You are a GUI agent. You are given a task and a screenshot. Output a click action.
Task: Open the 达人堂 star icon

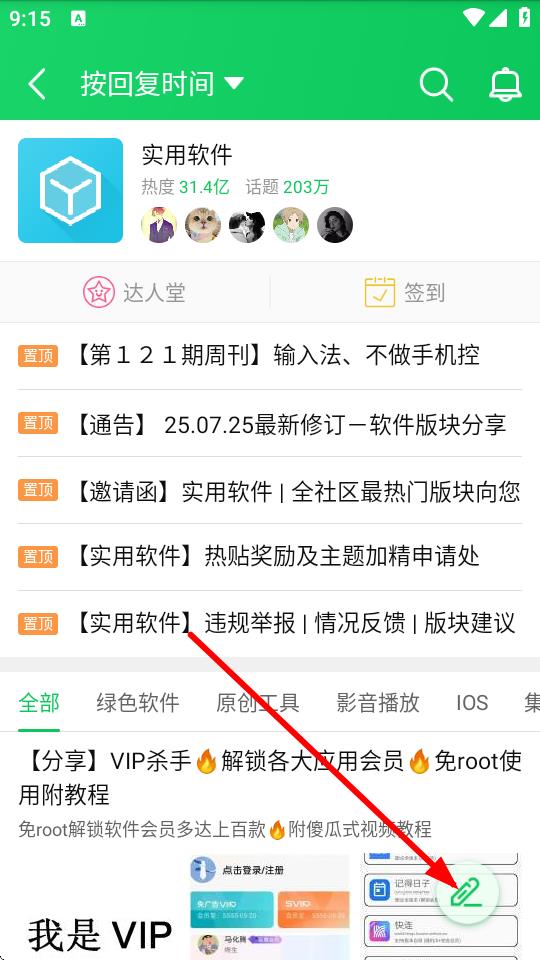(x=99, y=292)
